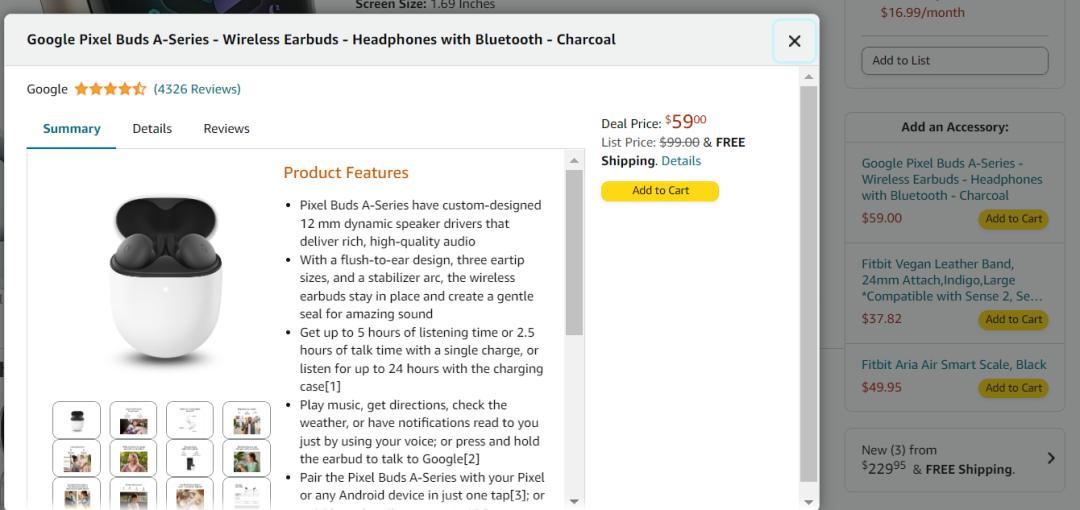Image resolution: width=1080 pixels, height=510 pixels.
Task: Click the popup's outer scrollbar up arrow
Action: point(809,76)
